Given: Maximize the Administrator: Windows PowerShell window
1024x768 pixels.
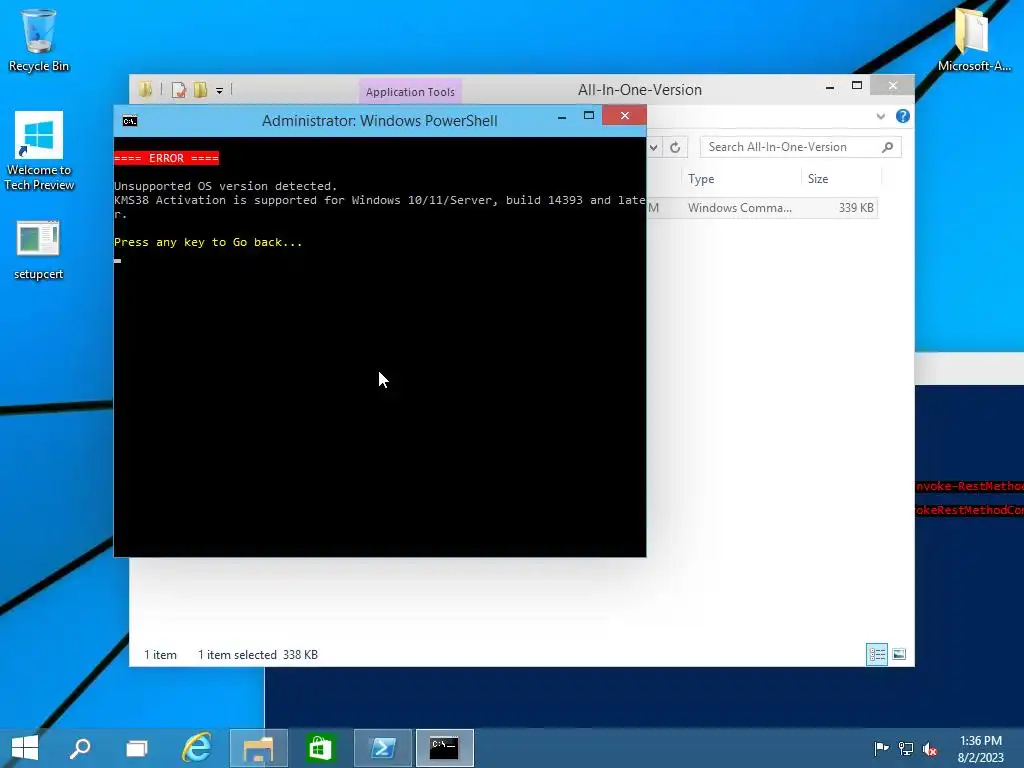Looking at the screenshot, I should (x=588, y=116).
